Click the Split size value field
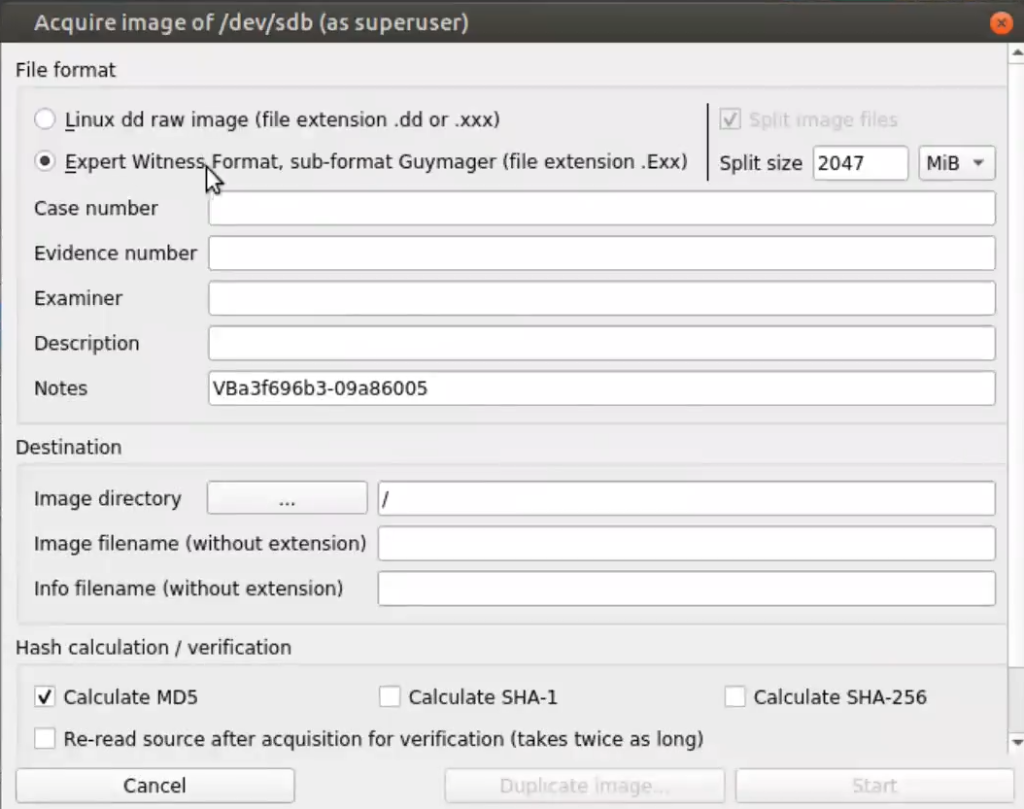The image size is (1024, 809). [x=859, y=163]
